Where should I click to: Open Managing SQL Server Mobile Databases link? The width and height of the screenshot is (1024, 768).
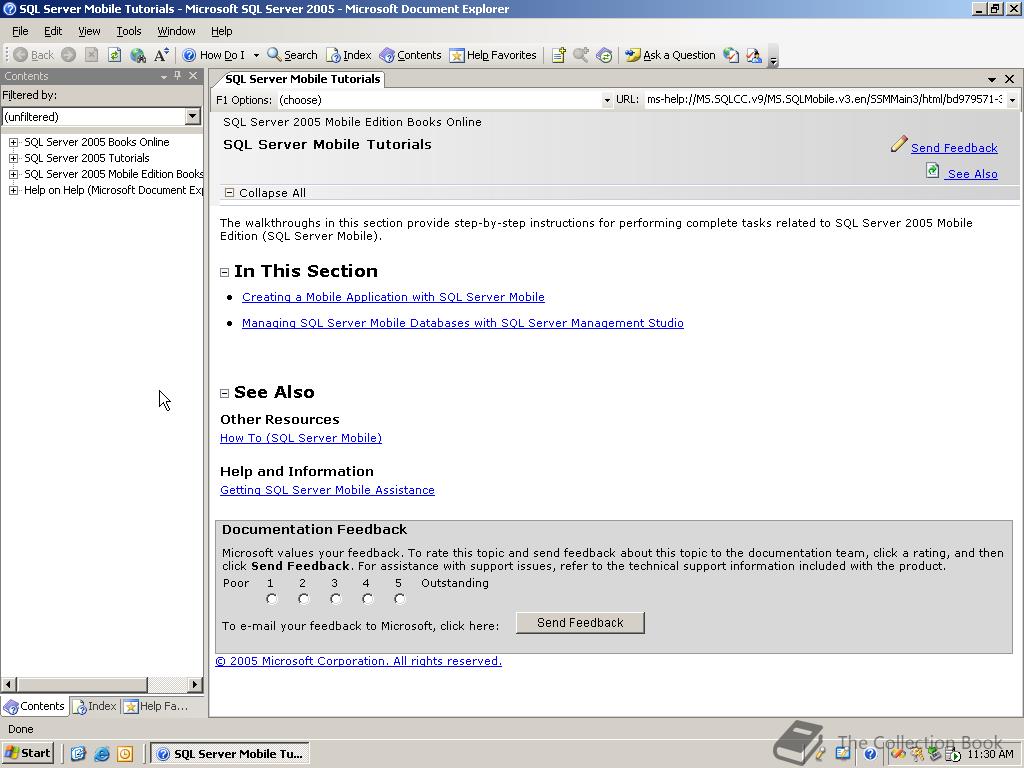[x=463, y=323]
